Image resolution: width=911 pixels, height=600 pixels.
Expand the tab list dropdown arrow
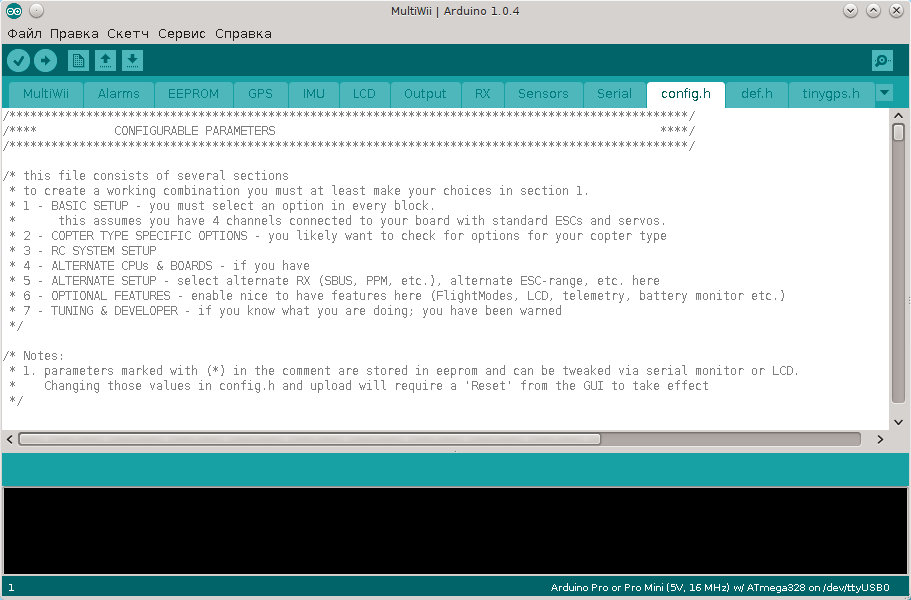tap(884, 93)
